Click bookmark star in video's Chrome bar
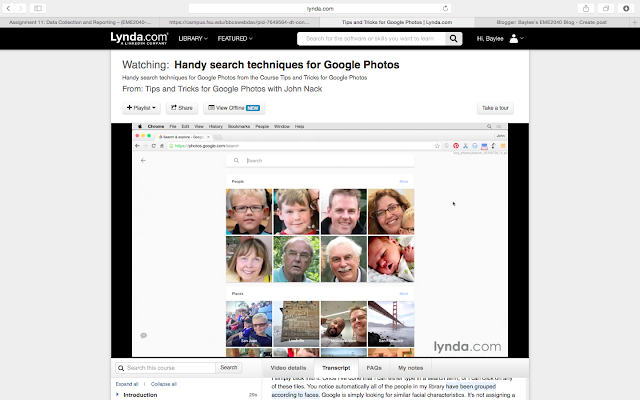 pyautogui.click(x=437, y=146)
